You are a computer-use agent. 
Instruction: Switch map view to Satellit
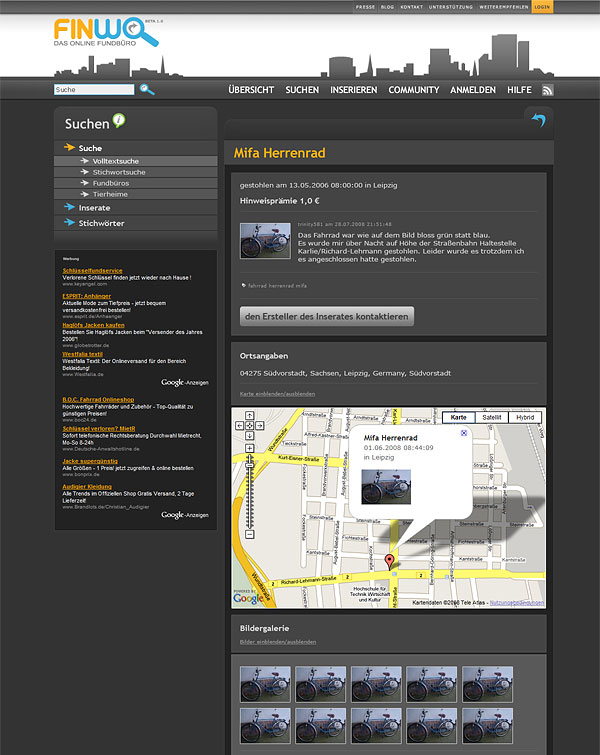492,417
